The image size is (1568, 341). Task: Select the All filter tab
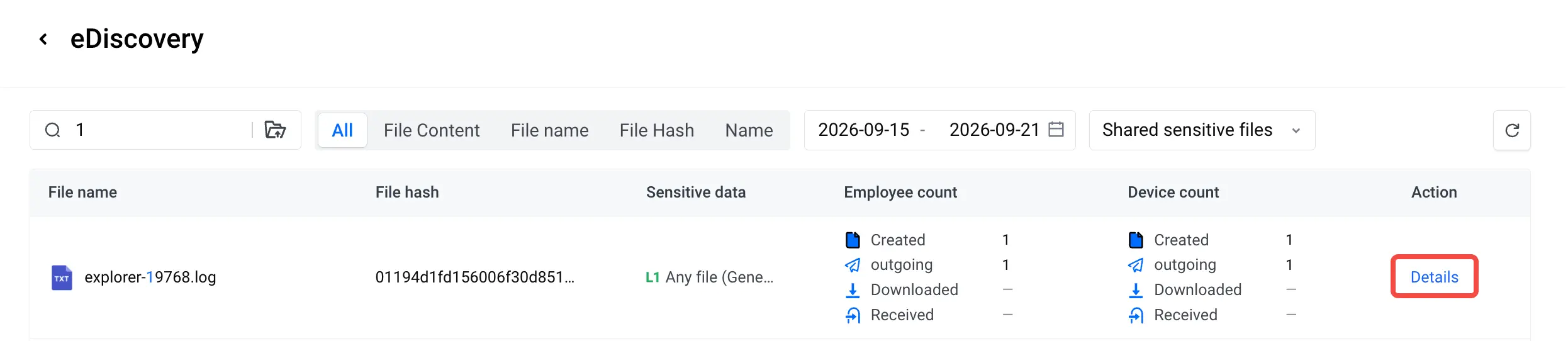pyautogui.click(x=342, y=130)
